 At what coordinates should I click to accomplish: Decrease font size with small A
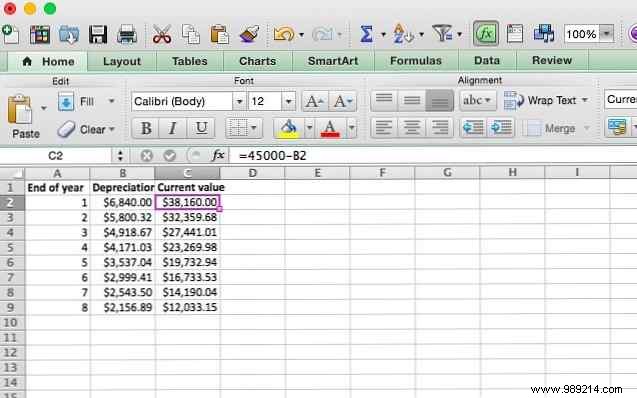(343, 101)
